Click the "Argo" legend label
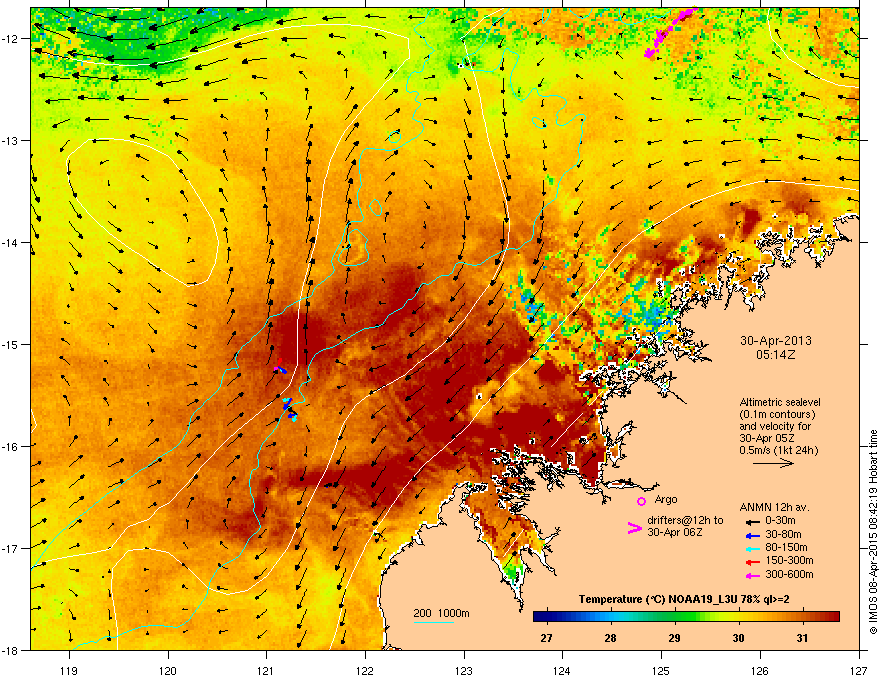Screen dimensions: 880x680 [666, 499]
